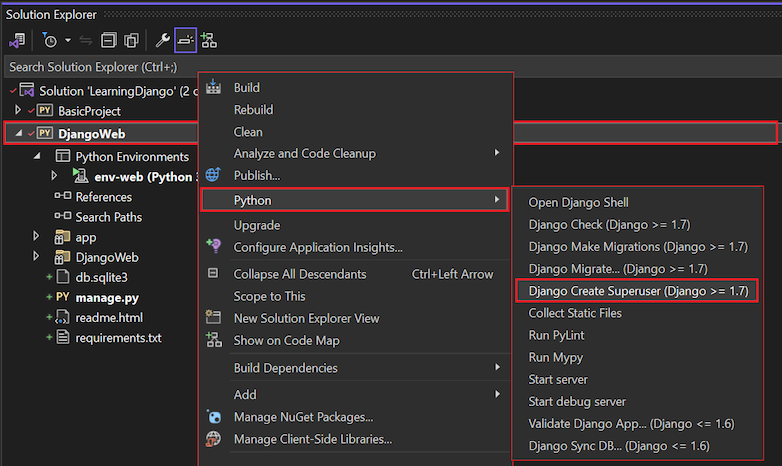Viewport: 782px width, 466px height.
Task: Click the Publish globe icon in menu
Action: (212, 175)
